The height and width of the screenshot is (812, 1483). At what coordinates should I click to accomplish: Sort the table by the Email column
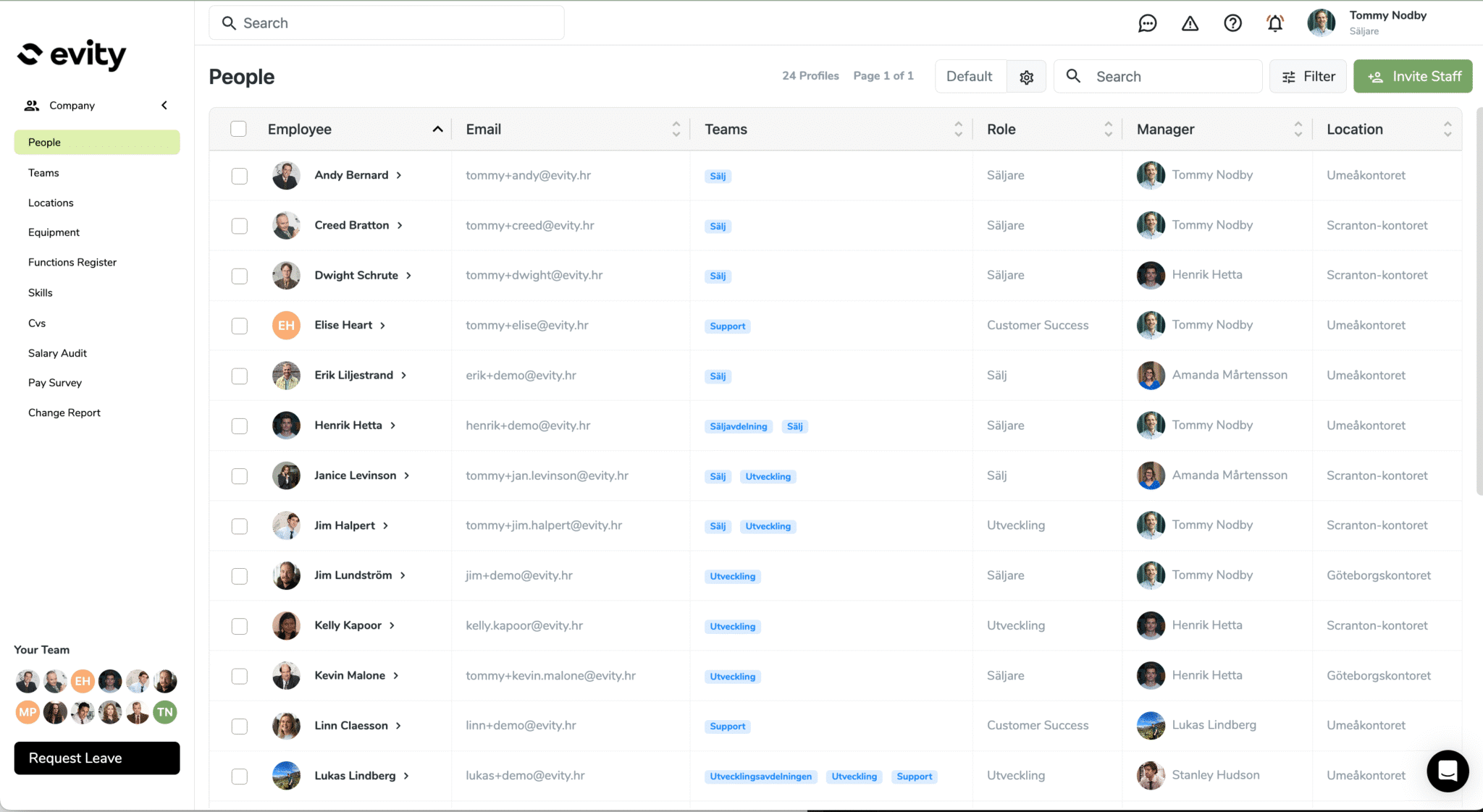click(x=676, y=129)
